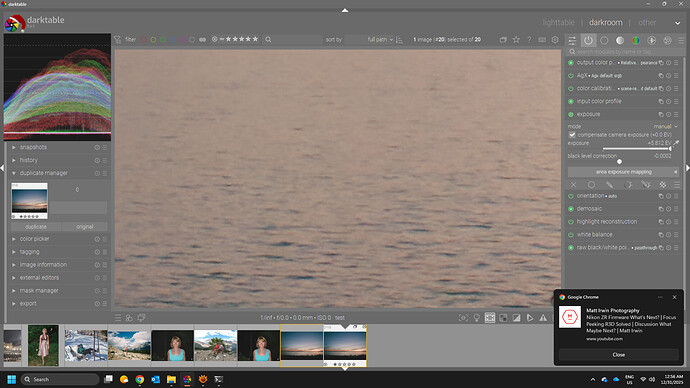The image size is (690, 388).
Task: Choose the drawn mask pencil icon
Action: pos(609,185)
